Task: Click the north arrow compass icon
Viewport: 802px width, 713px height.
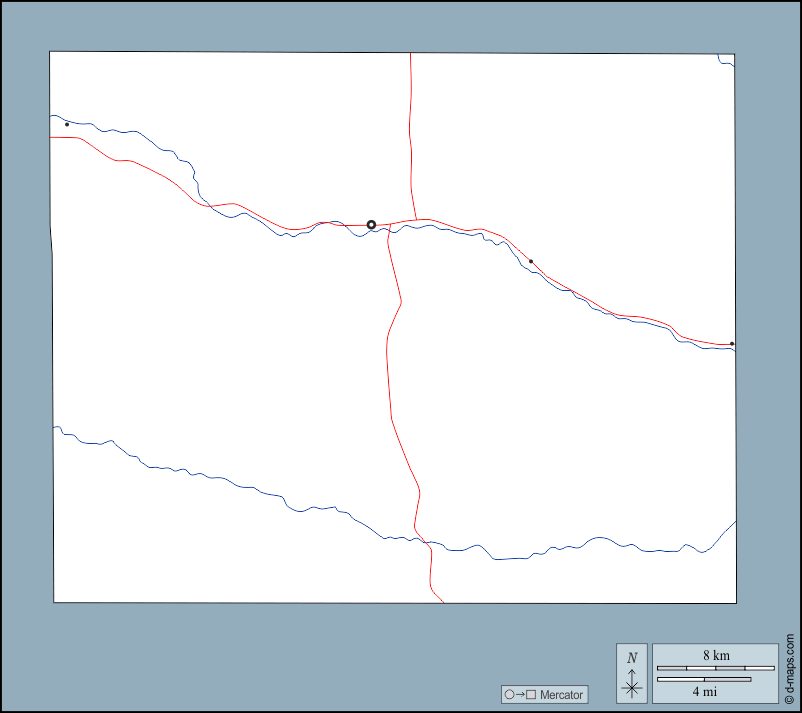Action: click(x=631, y=673)
